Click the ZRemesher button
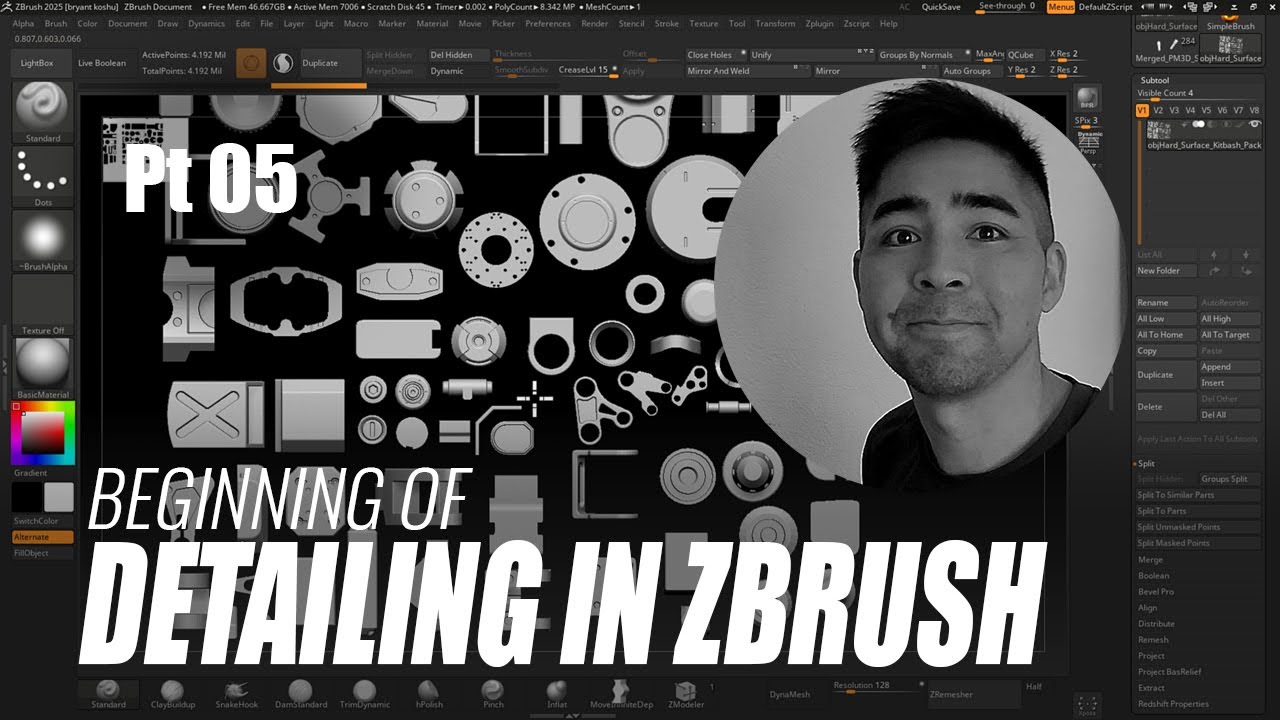 click(972, 694)
